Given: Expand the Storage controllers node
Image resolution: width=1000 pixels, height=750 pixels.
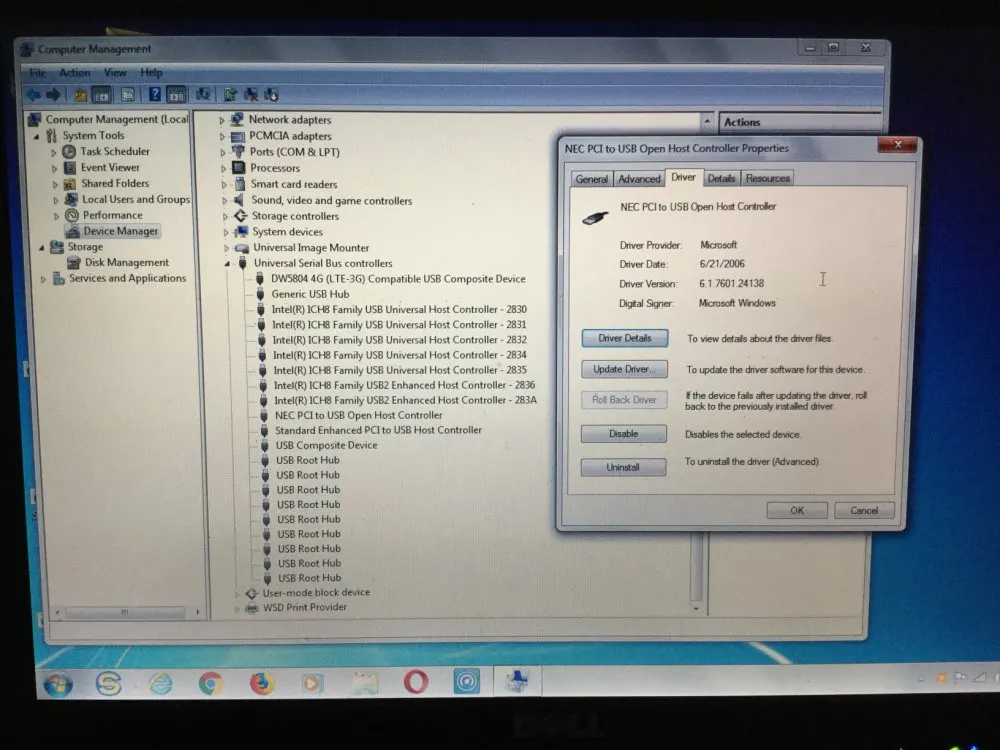Looking at the screenshot, I should click(225, 217).
